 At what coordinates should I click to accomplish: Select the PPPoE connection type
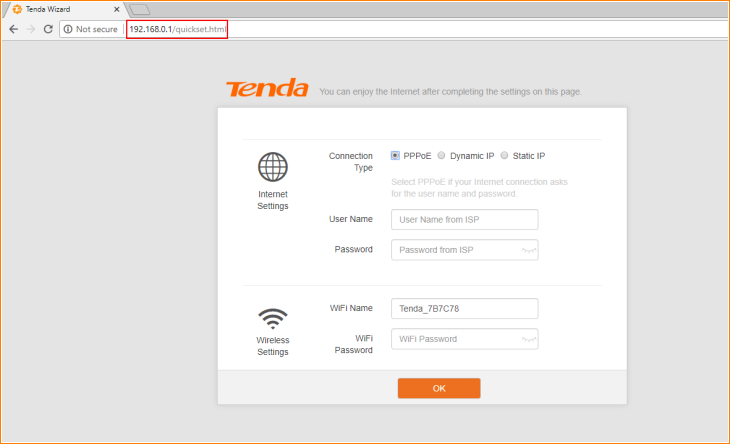tap(396, 156)
